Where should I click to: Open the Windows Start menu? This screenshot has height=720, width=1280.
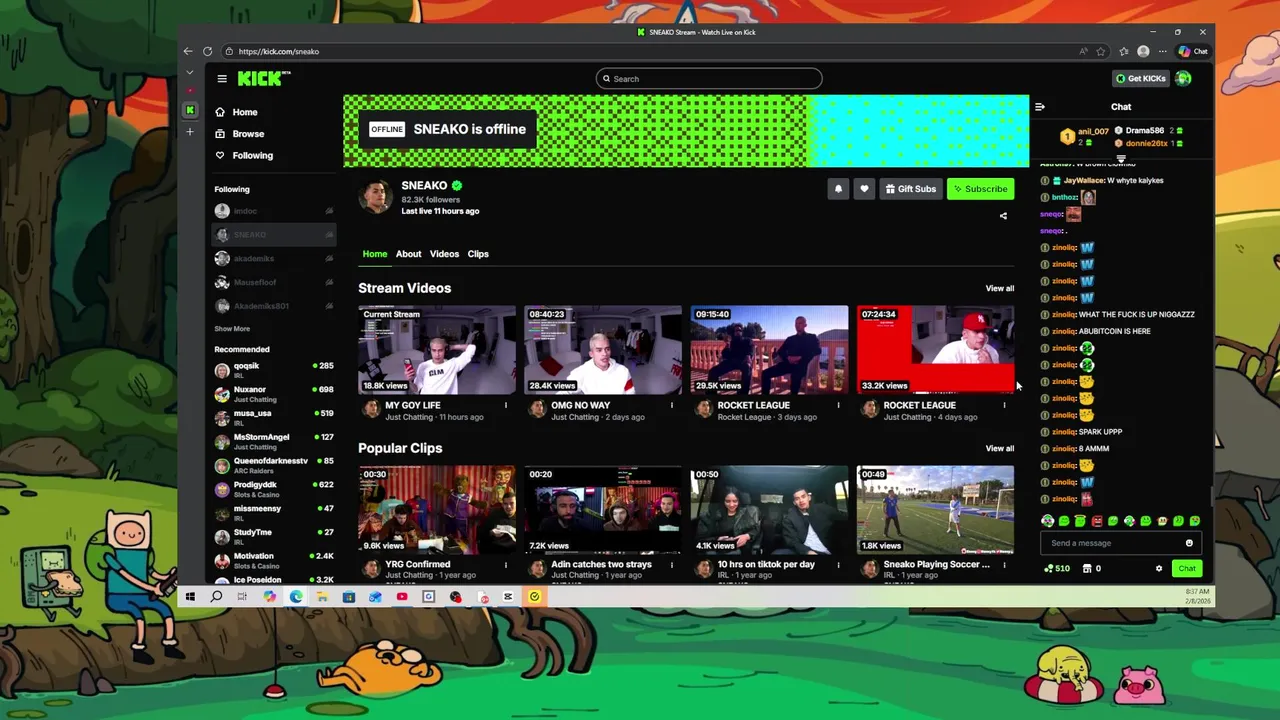click(190, 597)
